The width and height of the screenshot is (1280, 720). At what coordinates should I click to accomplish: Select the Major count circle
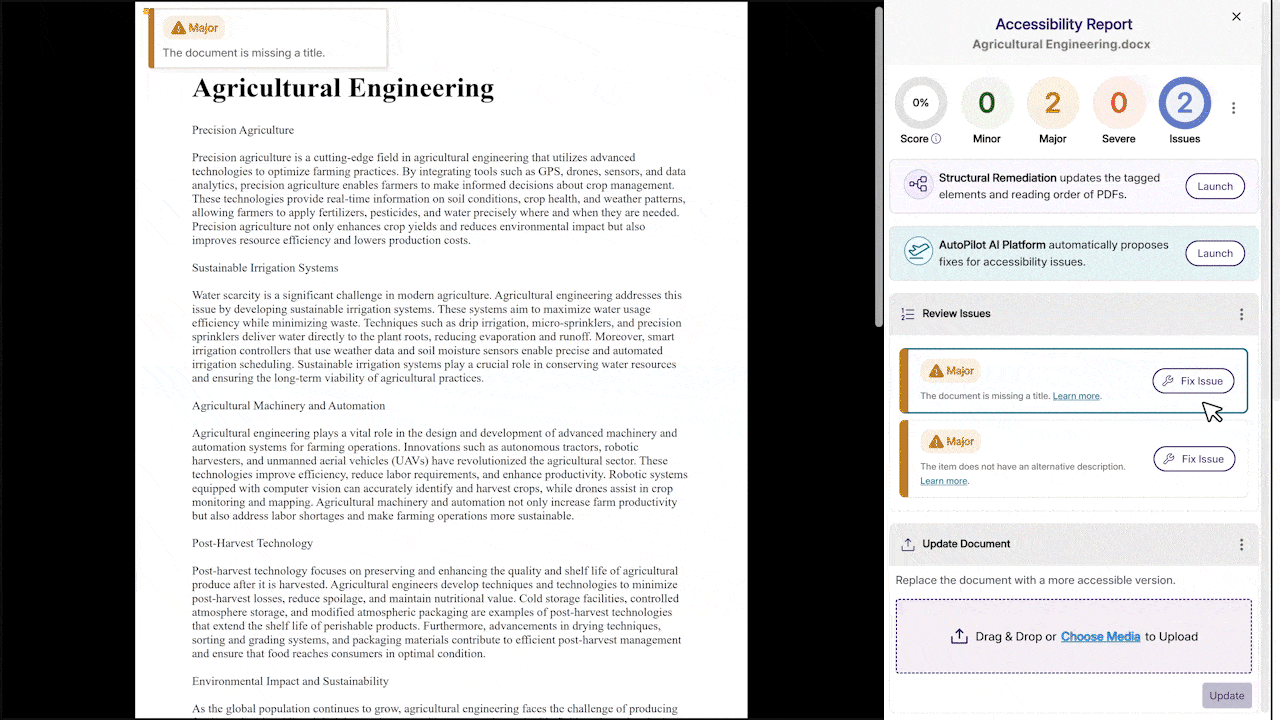tap(1052, 103)
